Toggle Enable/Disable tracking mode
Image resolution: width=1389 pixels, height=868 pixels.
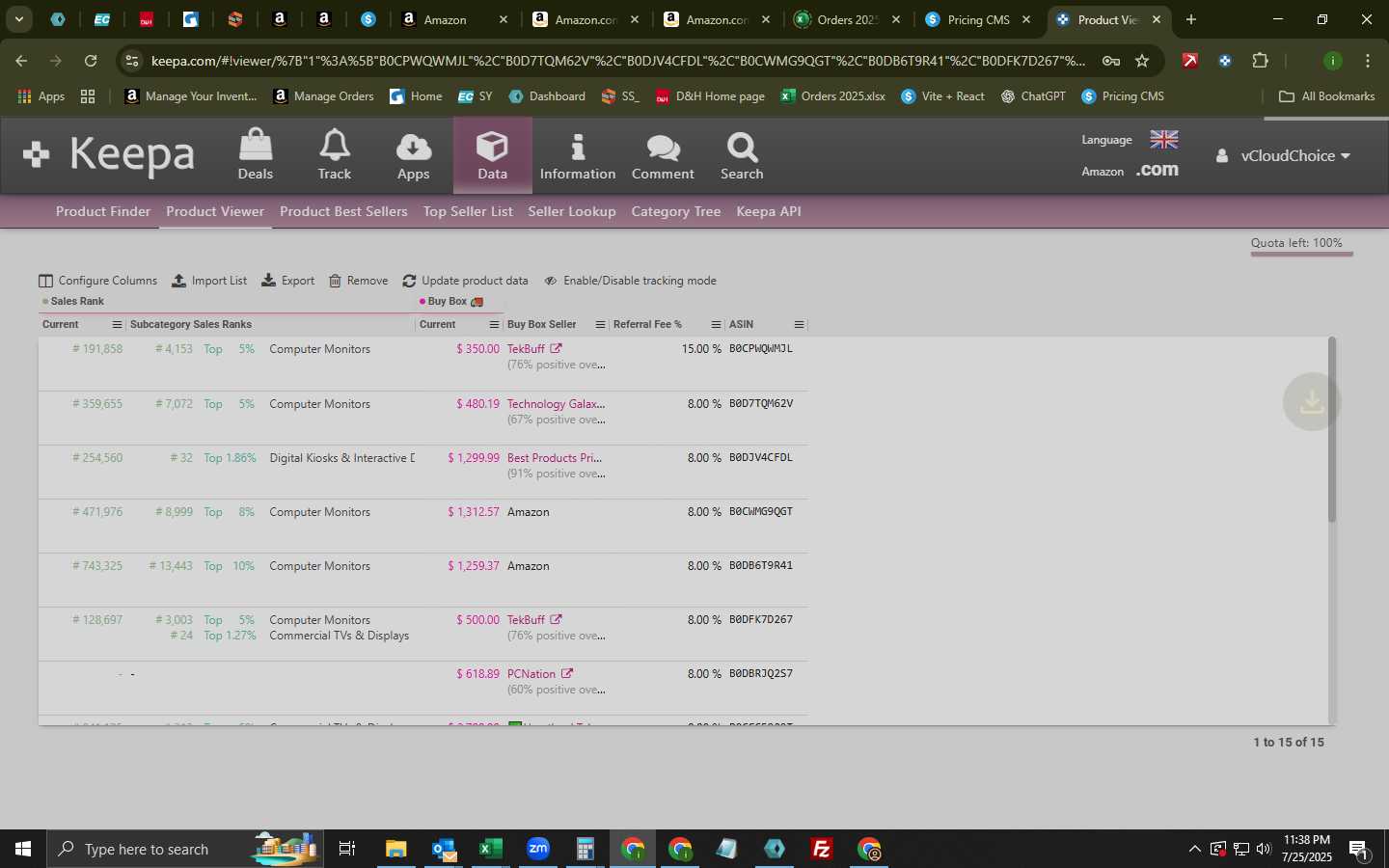630,281
